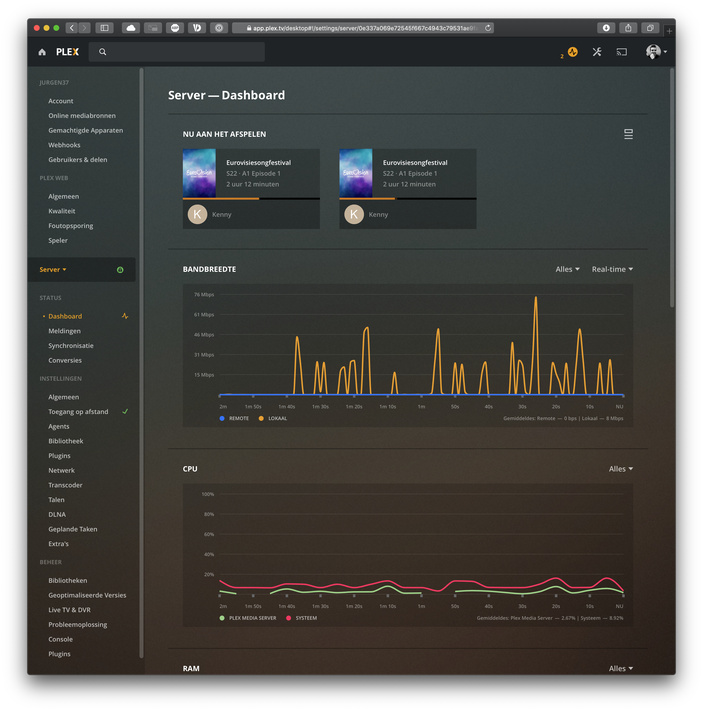The image size is (703, 711).
Task: Open the Gebruikers & delen link
Action: pyautogui.click(x=78, y=160)
